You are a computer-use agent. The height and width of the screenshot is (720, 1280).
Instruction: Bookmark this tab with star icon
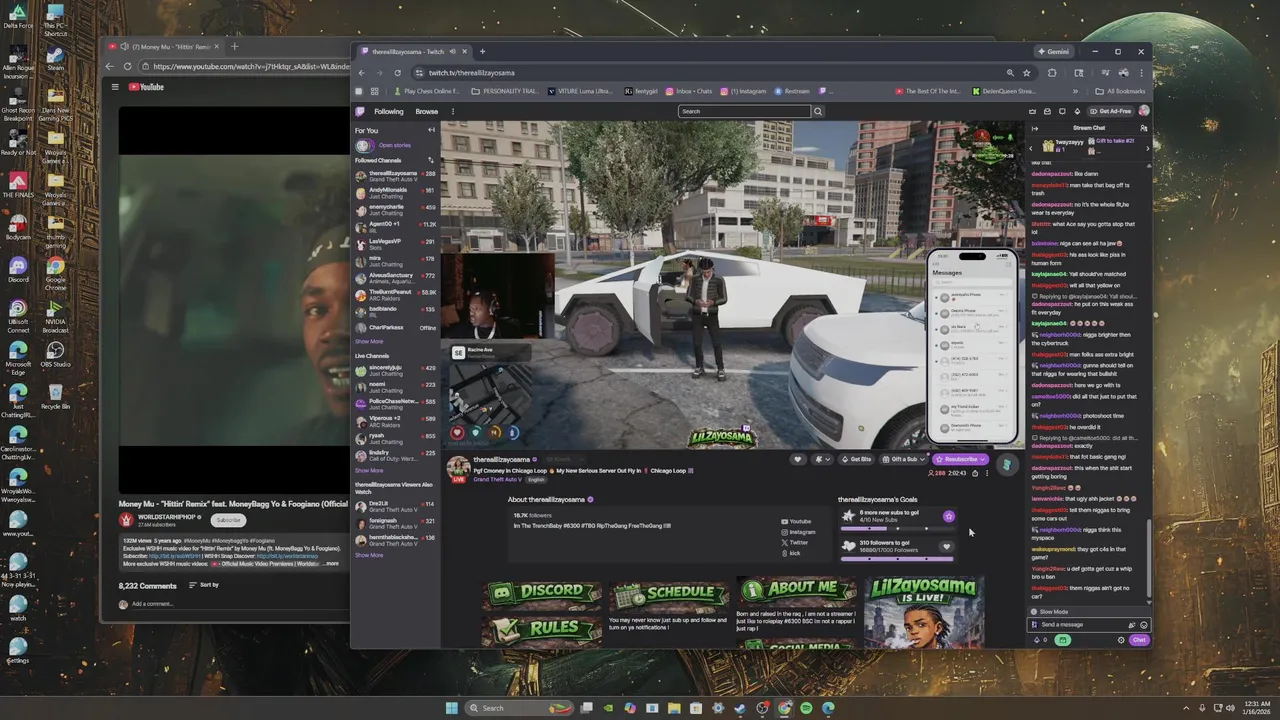click(x=1026, y=73)
